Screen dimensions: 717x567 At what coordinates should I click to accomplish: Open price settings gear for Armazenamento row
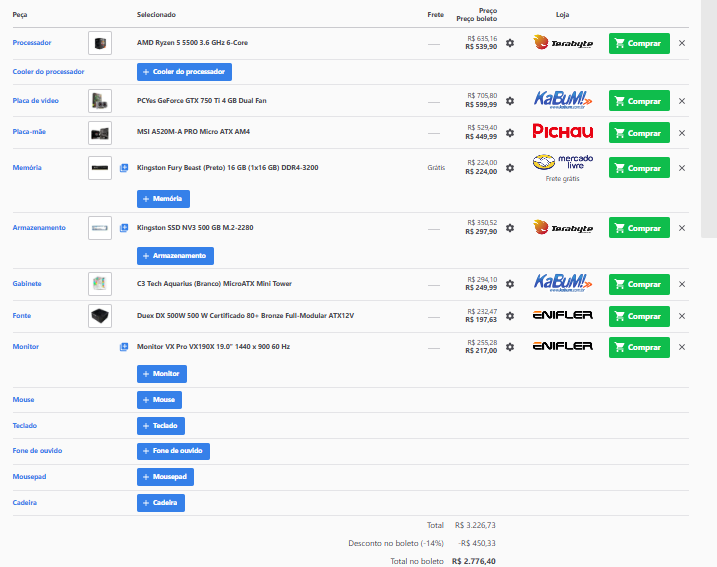coord(510,228)
